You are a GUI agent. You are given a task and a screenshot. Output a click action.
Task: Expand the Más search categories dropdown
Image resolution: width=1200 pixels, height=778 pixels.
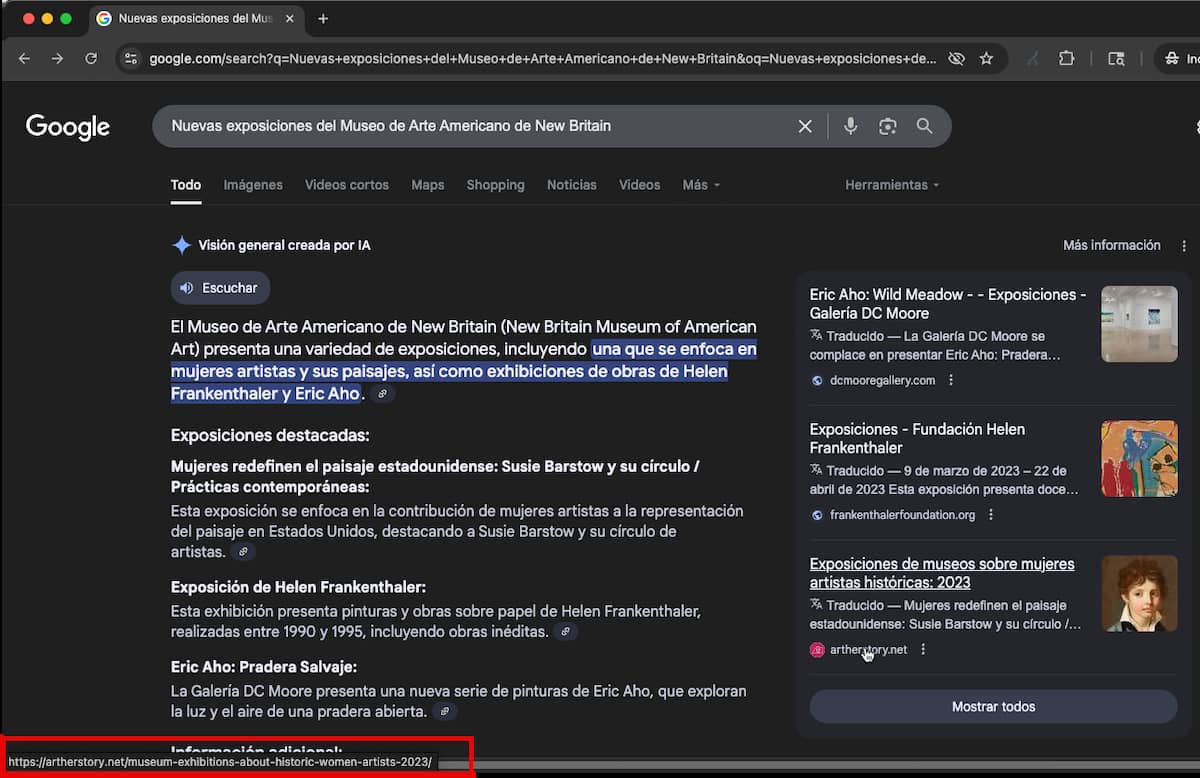(x=700, y=185)
